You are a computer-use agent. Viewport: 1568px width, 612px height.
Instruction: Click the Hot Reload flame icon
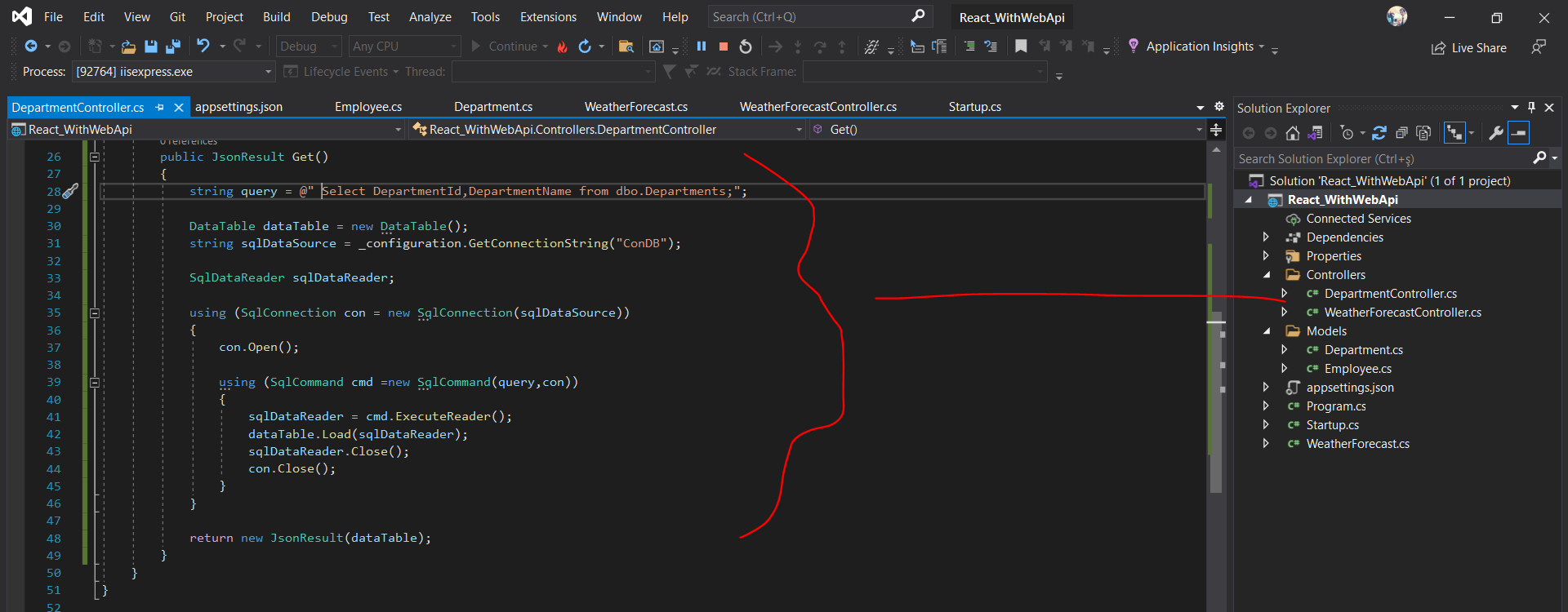pos(562,47)
